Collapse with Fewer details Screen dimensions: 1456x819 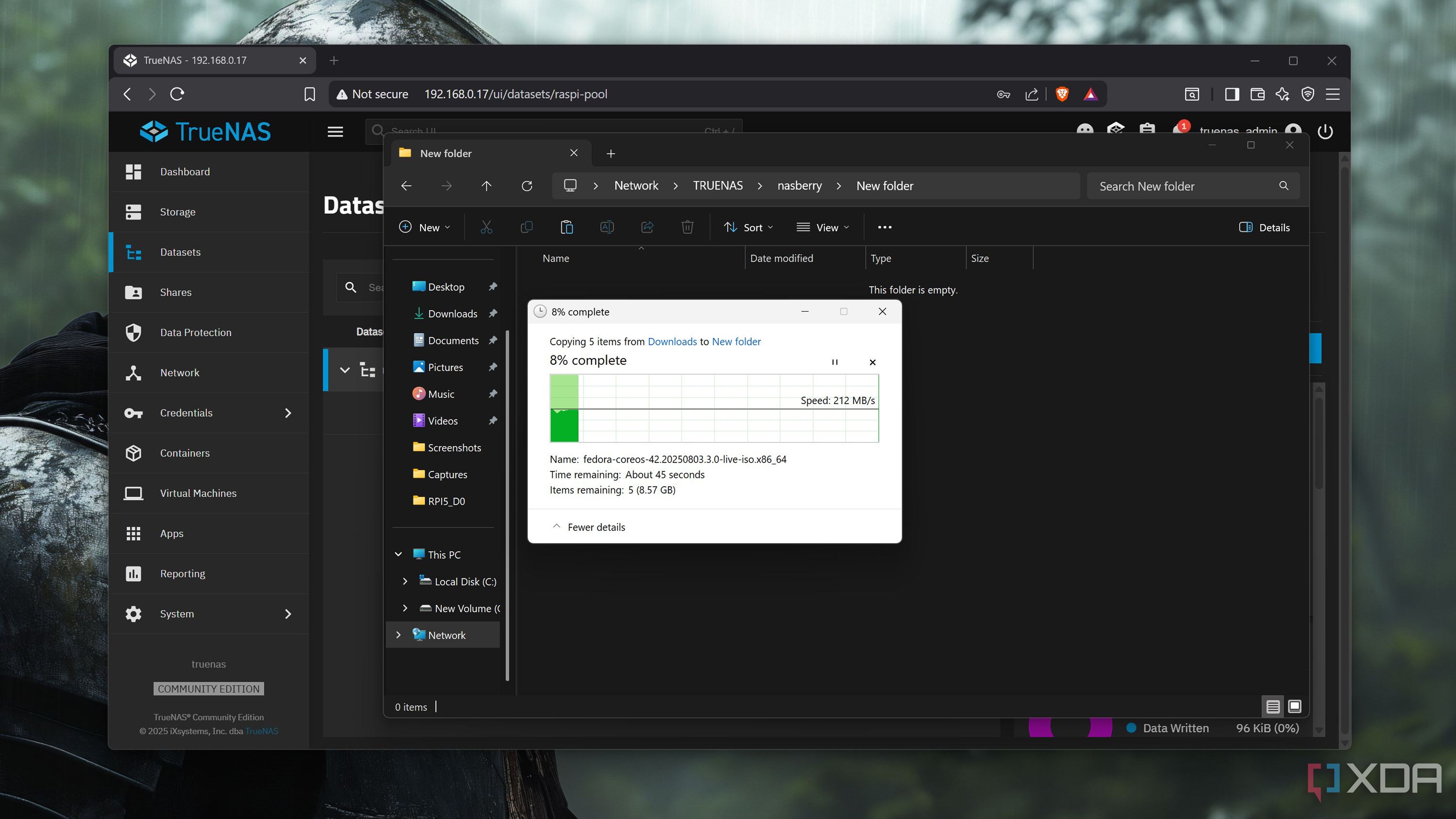[588, 527]
